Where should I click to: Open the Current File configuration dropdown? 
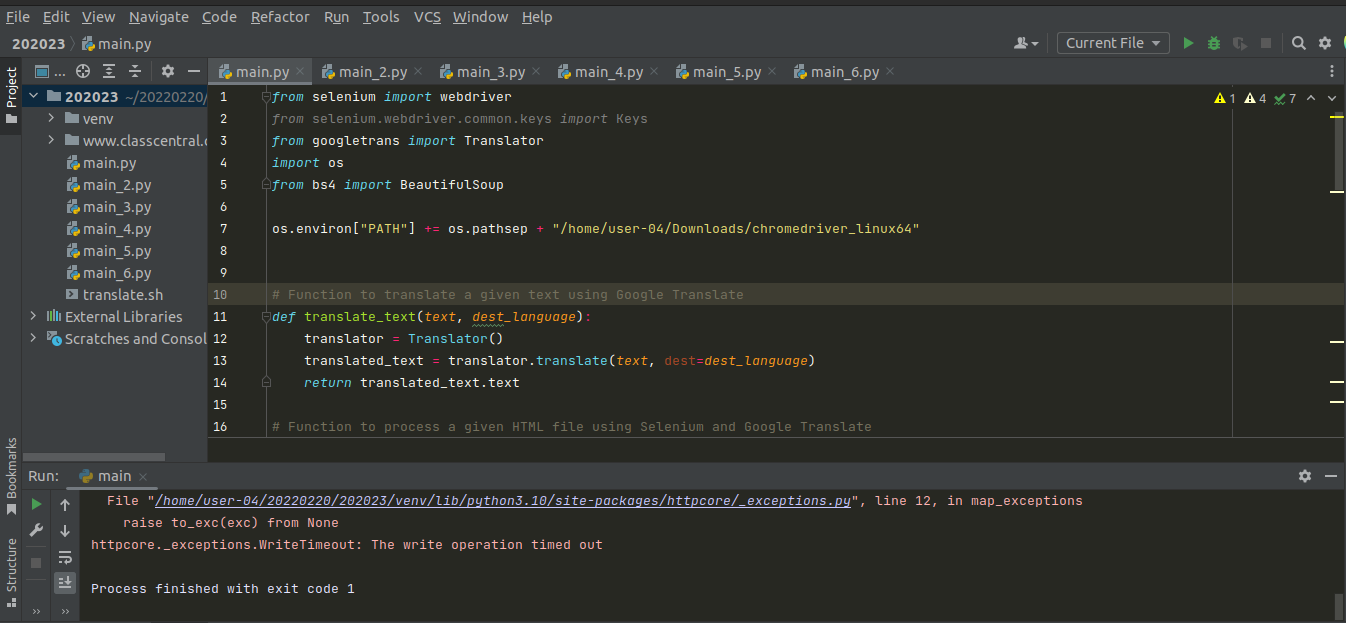[x=1113, y=43]
